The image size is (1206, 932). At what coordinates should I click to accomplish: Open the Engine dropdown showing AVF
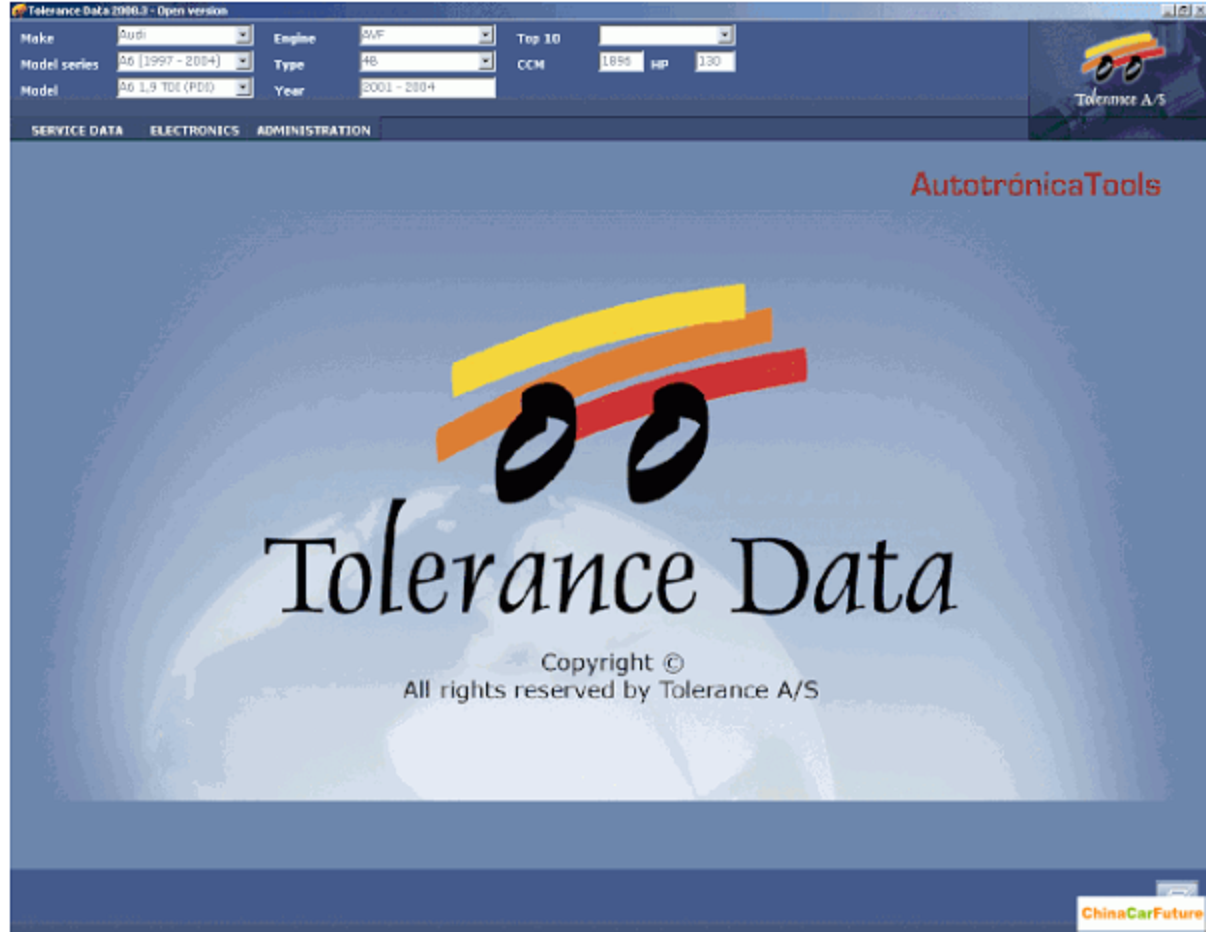(x=427, y=36)
